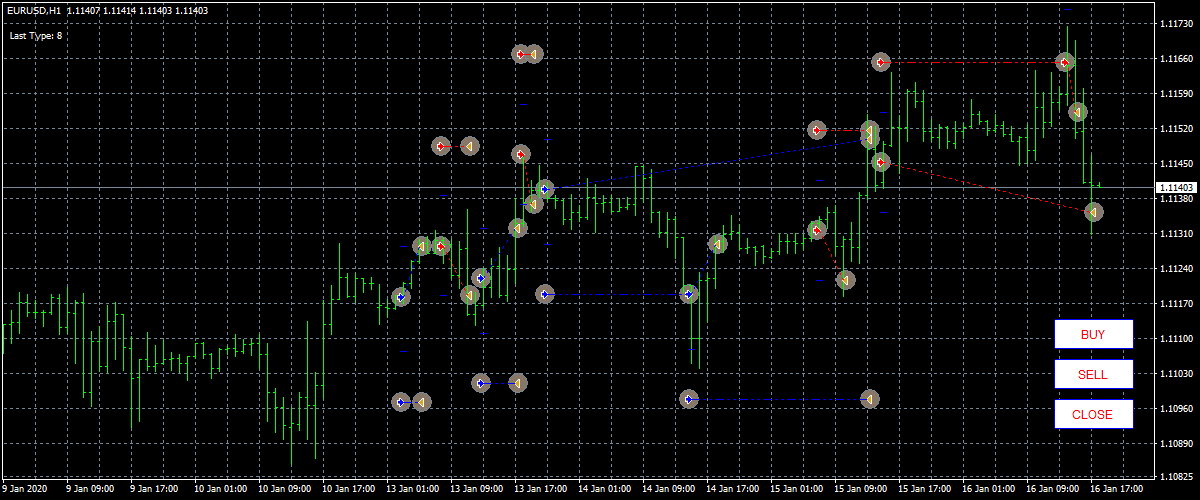Click the 1.11240 price axis label
The height and width of the screenshot is (500, 1200).
1176,270
